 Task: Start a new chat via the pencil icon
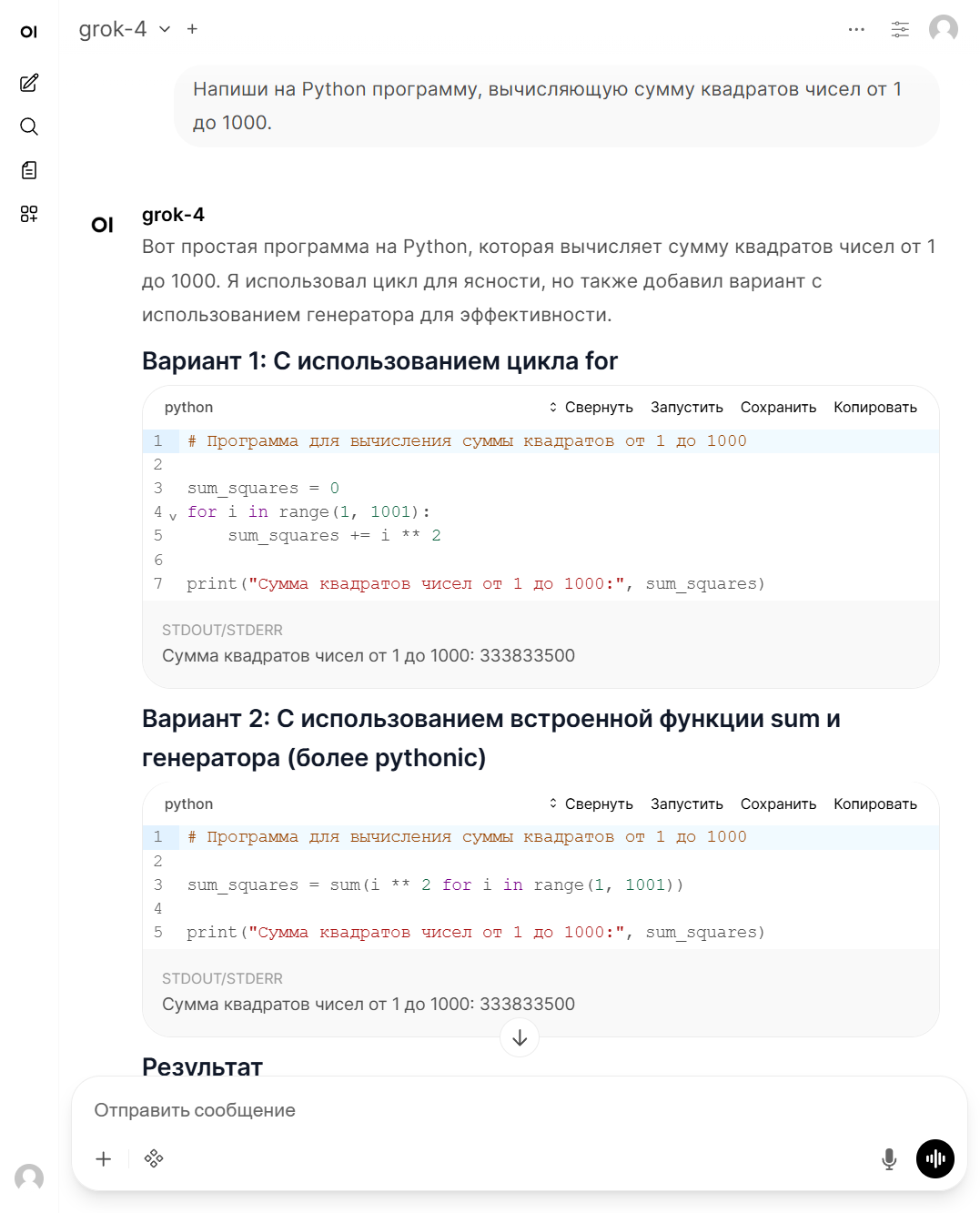[28, 83]
